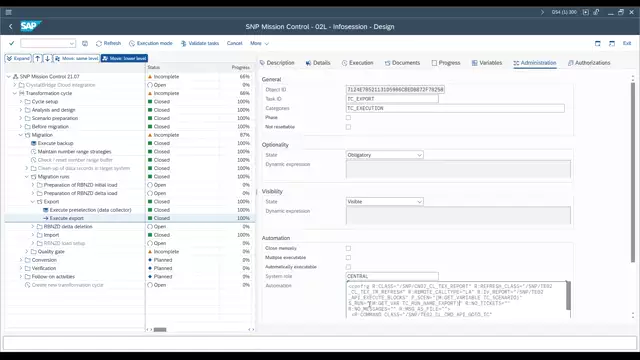Image resolution: width=640 pixels, height=360 pixels.
Task: Click the tree horizontal scrollbar thumb
Action: (x=160, y=330)
